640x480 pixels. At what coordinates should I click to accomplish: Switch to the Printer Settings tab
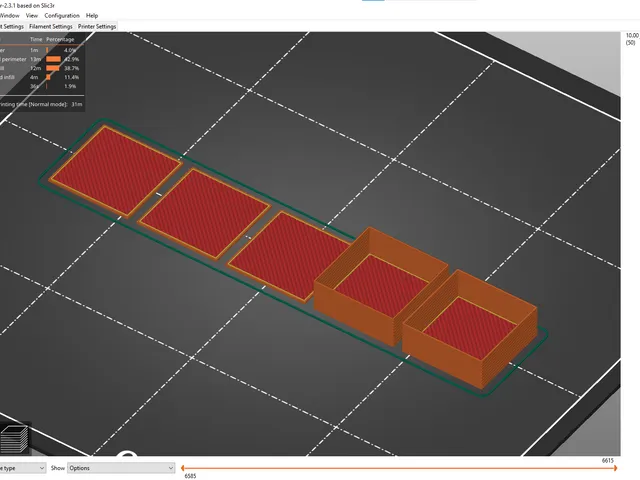(x=97, y=27)
